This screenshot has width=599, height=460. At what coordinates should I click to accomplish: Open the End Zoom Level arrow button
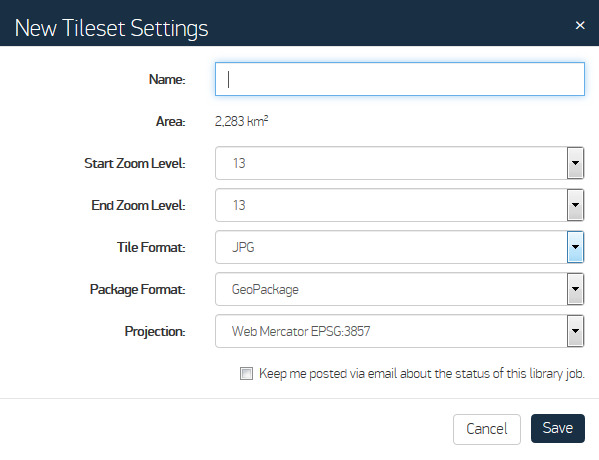coord(575,205)
